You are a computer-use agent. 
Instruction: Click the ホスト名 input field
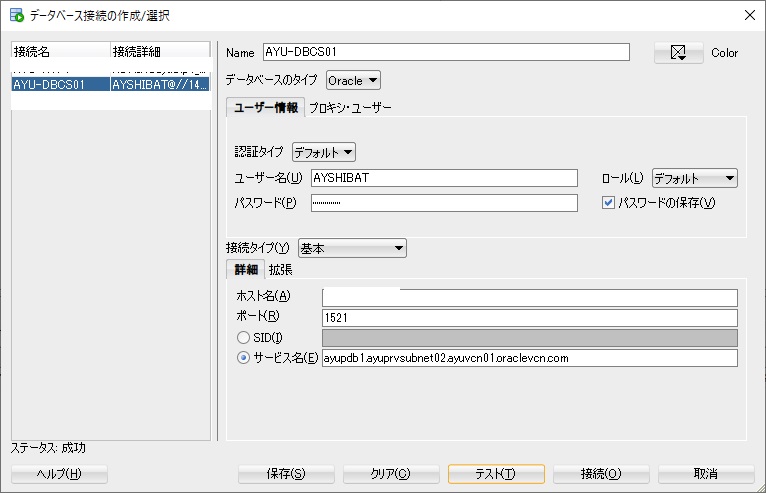pyautogui.click(x=530, y=298)
